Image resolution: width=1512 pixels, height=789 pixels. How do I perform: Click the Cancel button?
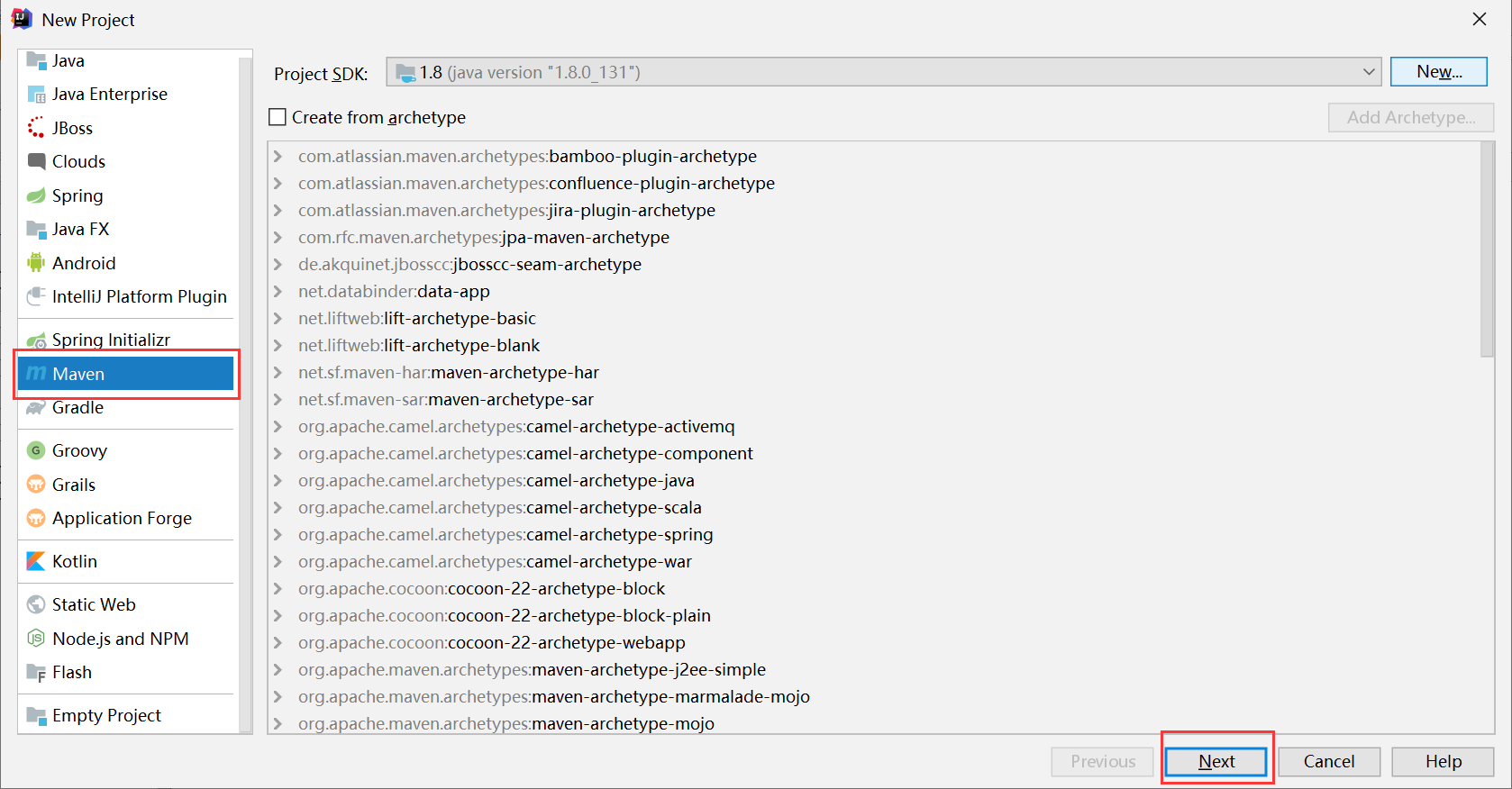click(1329, 761)
